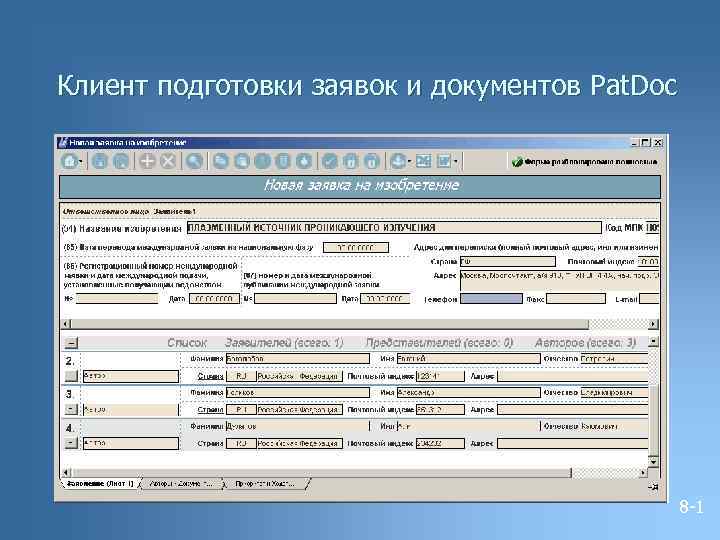720x540 pixels.
Task: Collapse the Список section with minus button
Action: click(71, 343)
